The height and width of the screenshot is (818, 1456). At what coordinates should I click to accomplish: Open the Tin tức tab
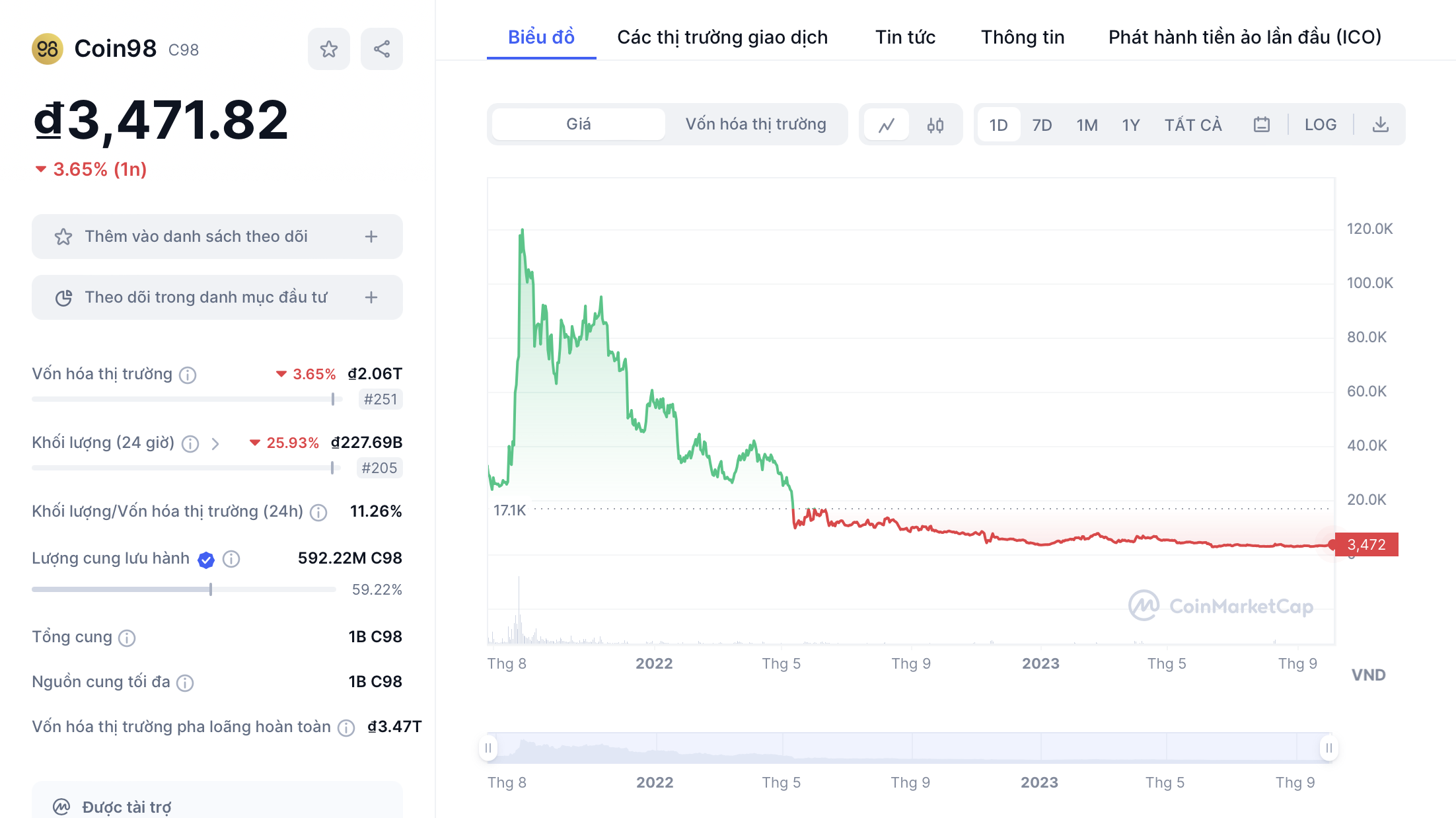click(905, 37)
